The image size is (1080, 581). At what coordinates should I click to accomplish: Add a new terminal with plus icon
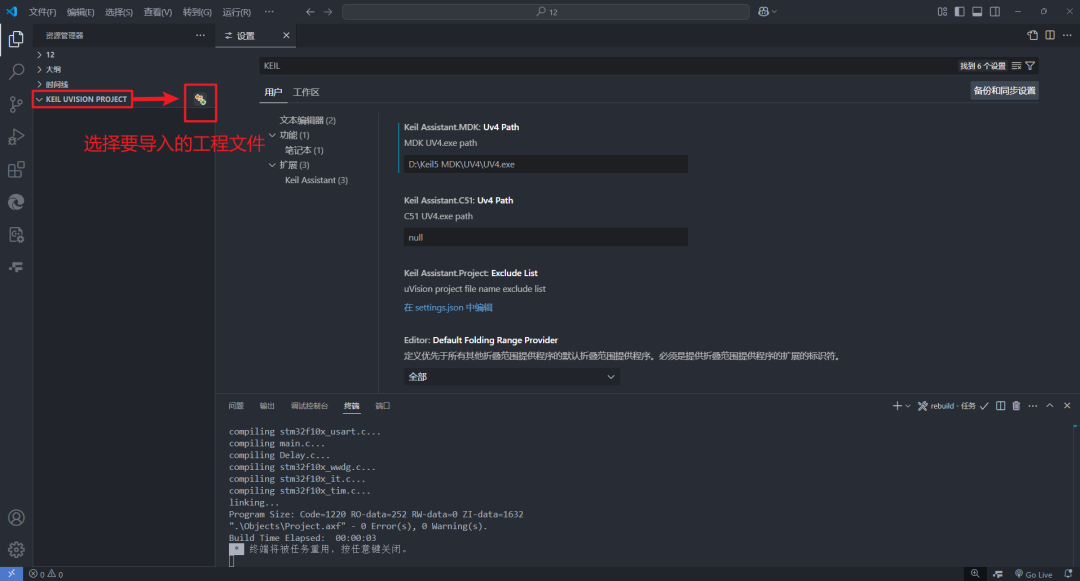click(x=897, y=406)
